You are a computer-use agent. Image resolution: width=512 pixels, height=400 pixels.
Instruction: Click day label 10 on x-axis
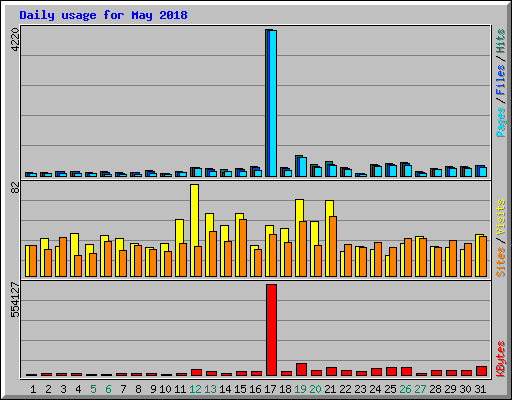tap(165, 389)
